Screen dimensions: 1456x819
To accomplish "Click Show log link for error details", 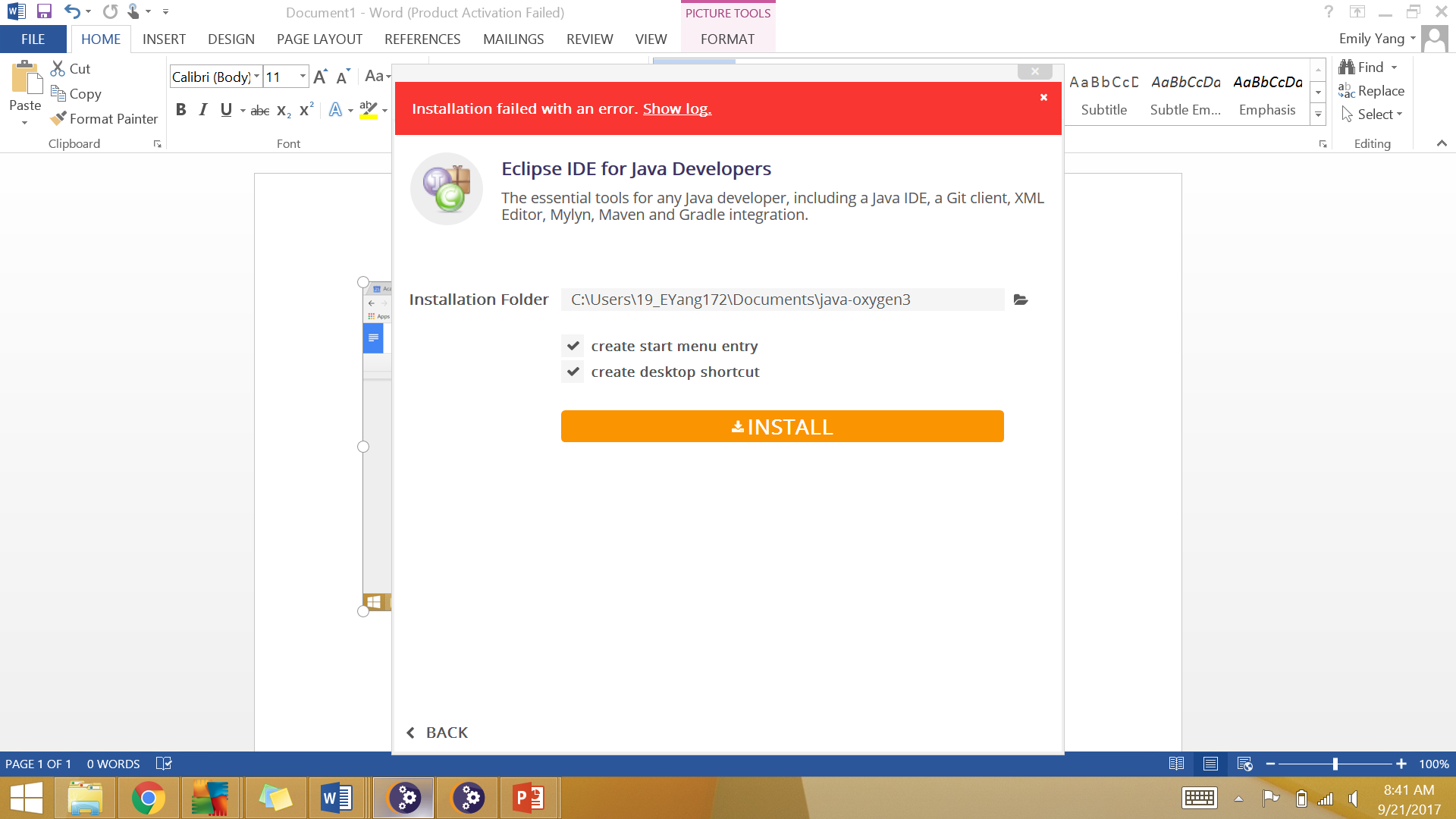I will (x=677, y=108).
